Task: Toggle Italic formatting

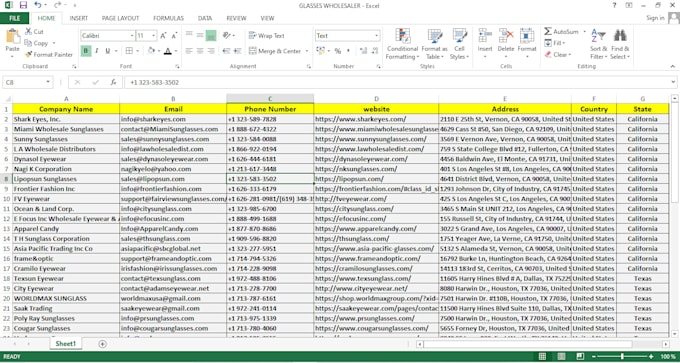Action: (x=97, y=51)
